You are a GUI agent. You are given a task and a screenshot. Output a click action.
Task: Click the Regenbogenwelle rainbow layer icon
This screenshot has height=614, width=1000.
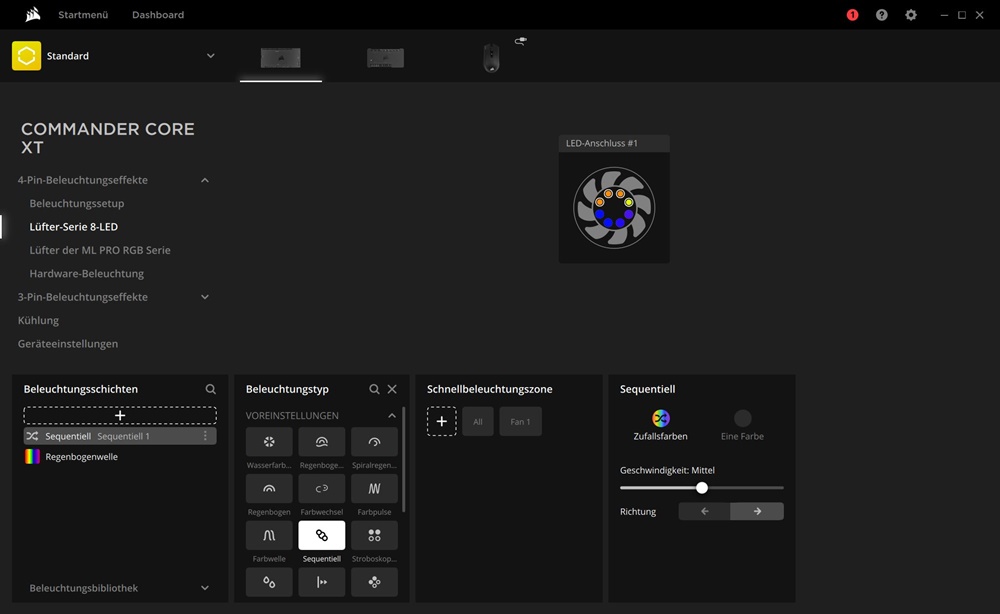[x=32, y=457]
